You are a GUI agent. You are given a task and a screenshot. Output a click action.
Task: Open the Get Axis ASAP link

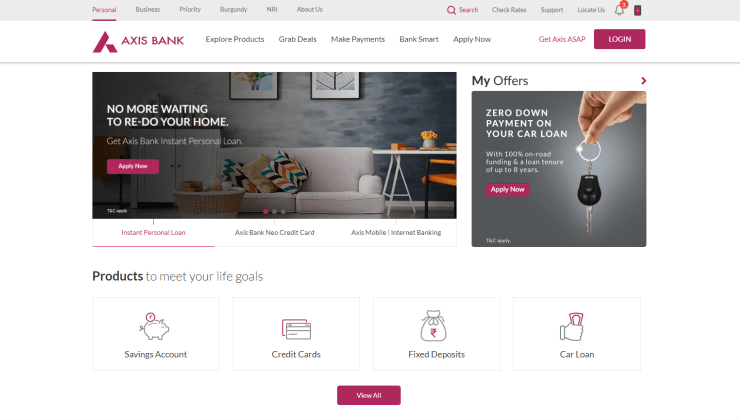click(562, 39)
